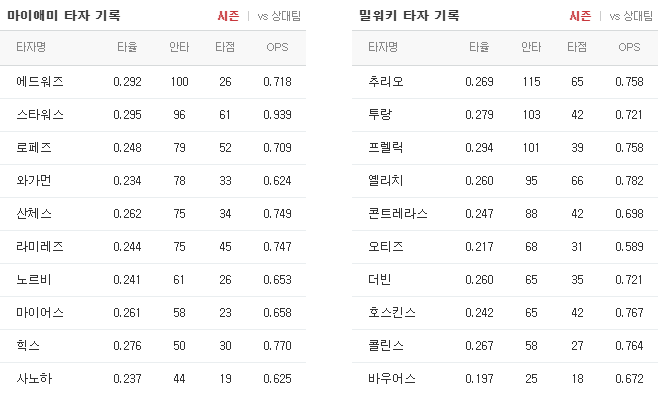Select player 옐리치 name
The image size is (660, 397).
386,180
